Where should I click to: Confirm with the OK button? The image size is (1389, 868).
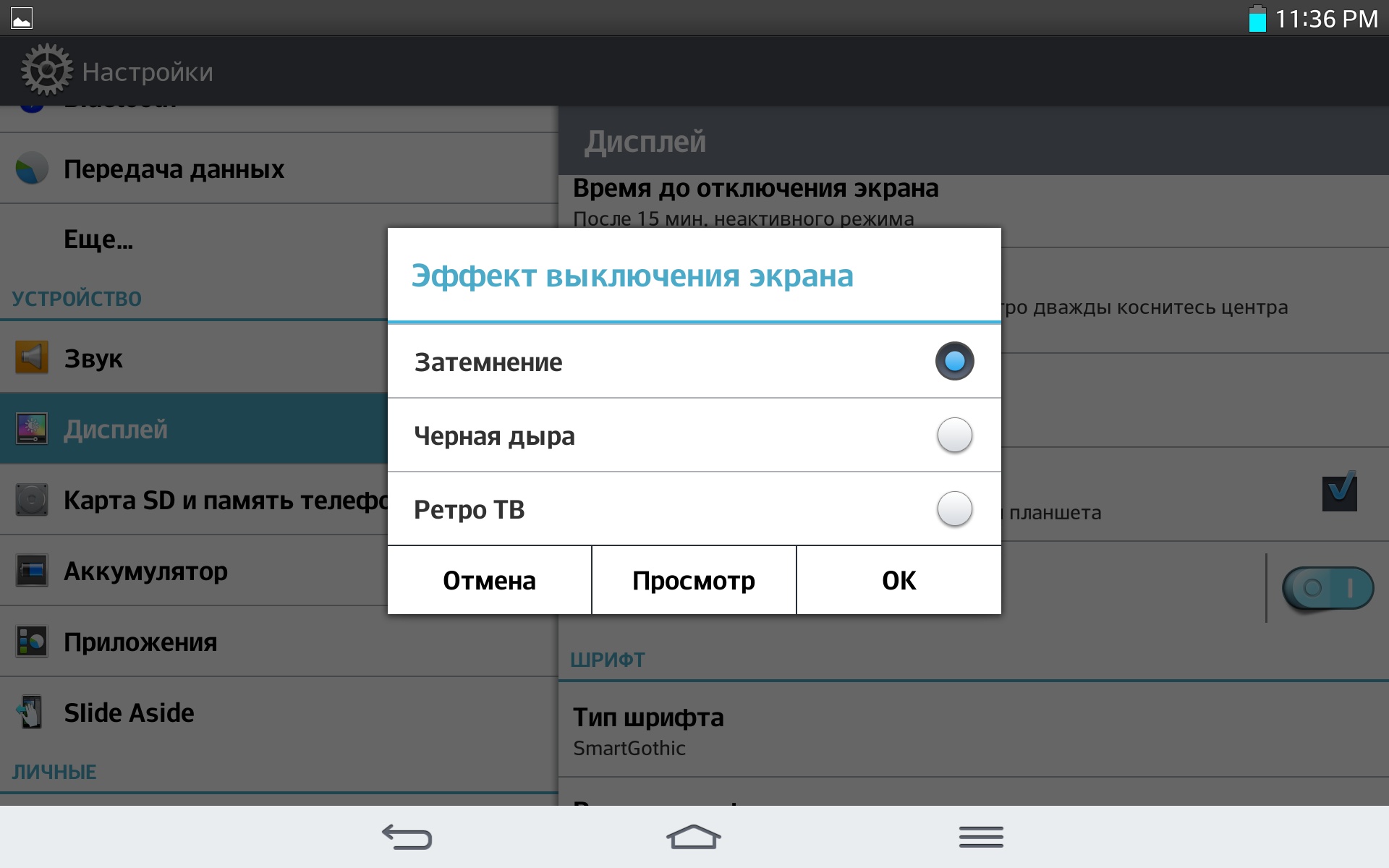[899, 580]
